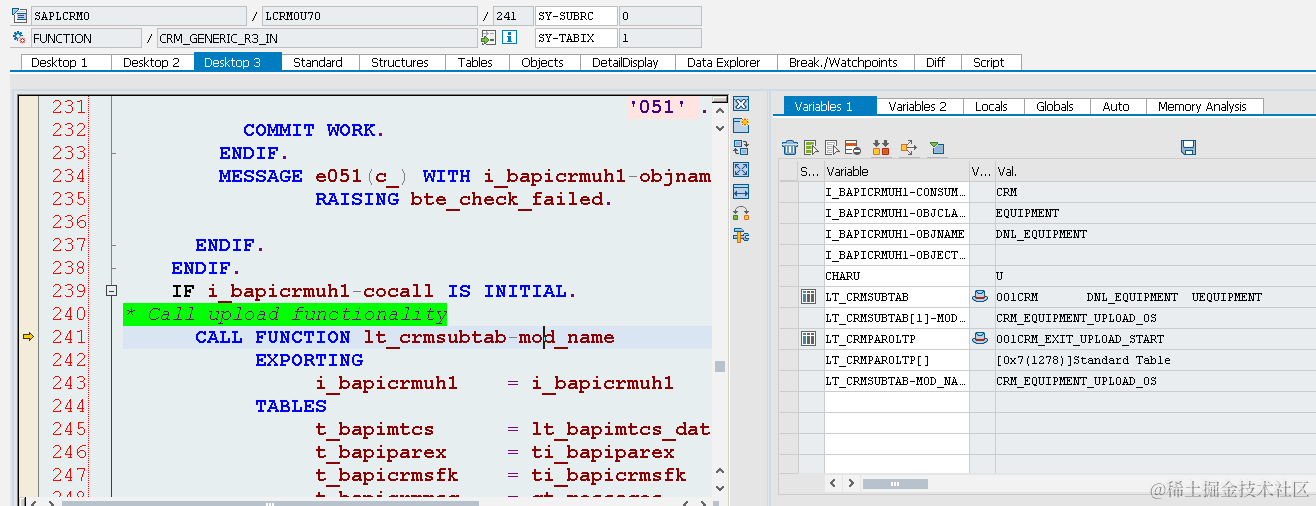Image resolution: width=1316 pixels, height=506 pixels.
Task: Click the table icon beside LT_CRMPAR0LTP
Action: coord(809,339)
